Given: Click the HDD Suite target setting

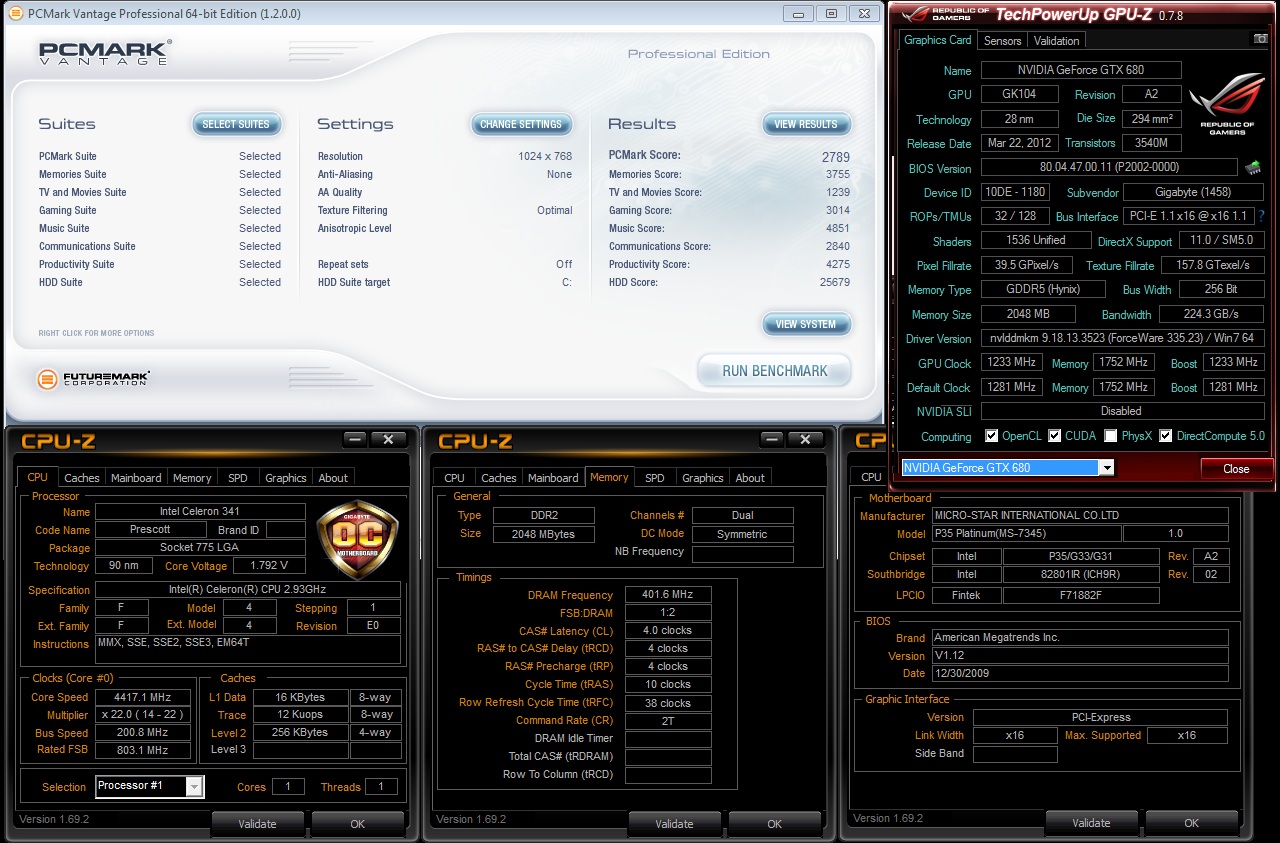Looking at the screenshot, I should 445,282.
